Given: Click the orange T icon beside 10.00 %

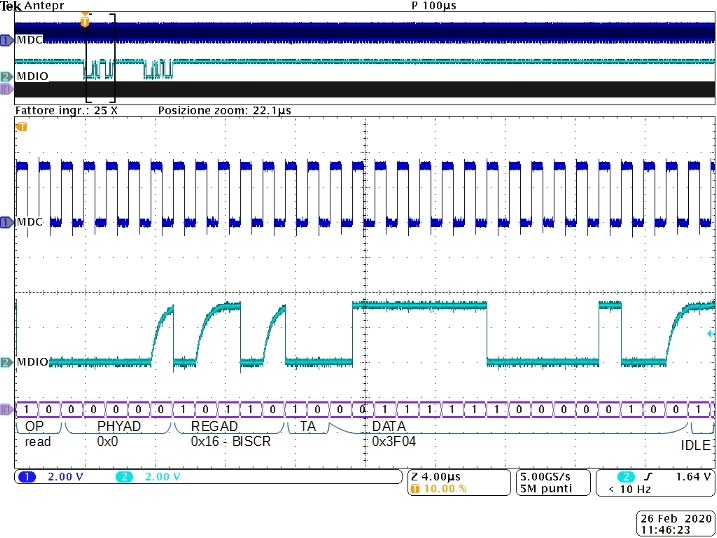Looking at the screenshot, I should 415,489.
